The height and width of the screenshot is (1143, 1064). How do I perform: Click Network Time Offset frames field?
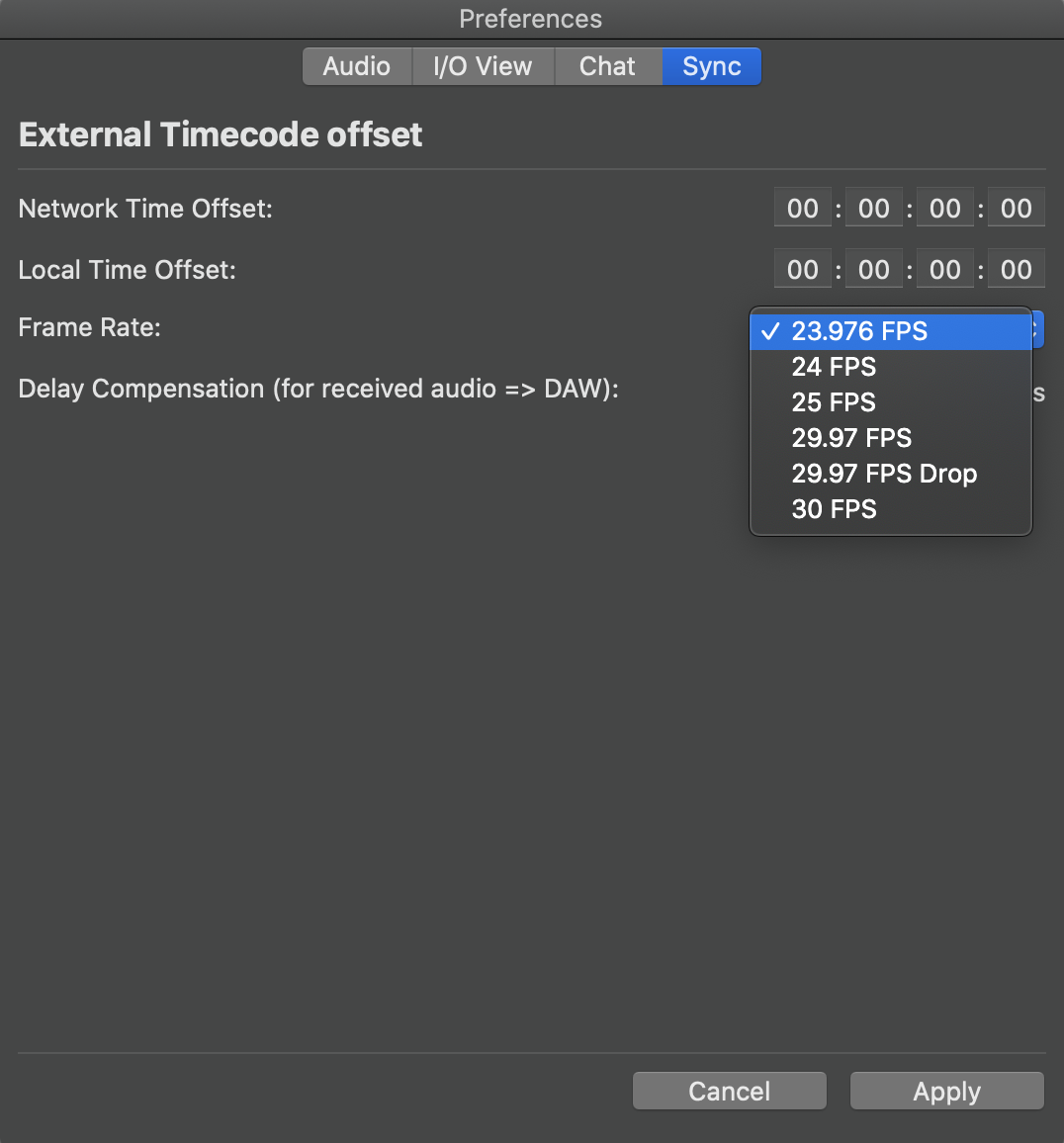point(1017,209)
